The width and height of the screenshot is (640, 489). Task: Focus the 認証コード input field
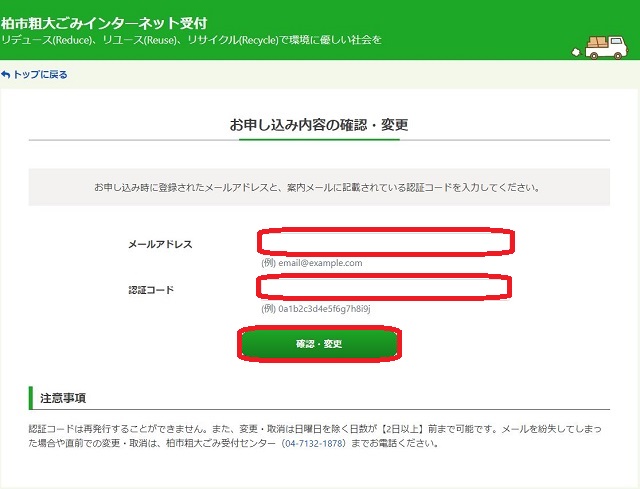coord(384,287)
